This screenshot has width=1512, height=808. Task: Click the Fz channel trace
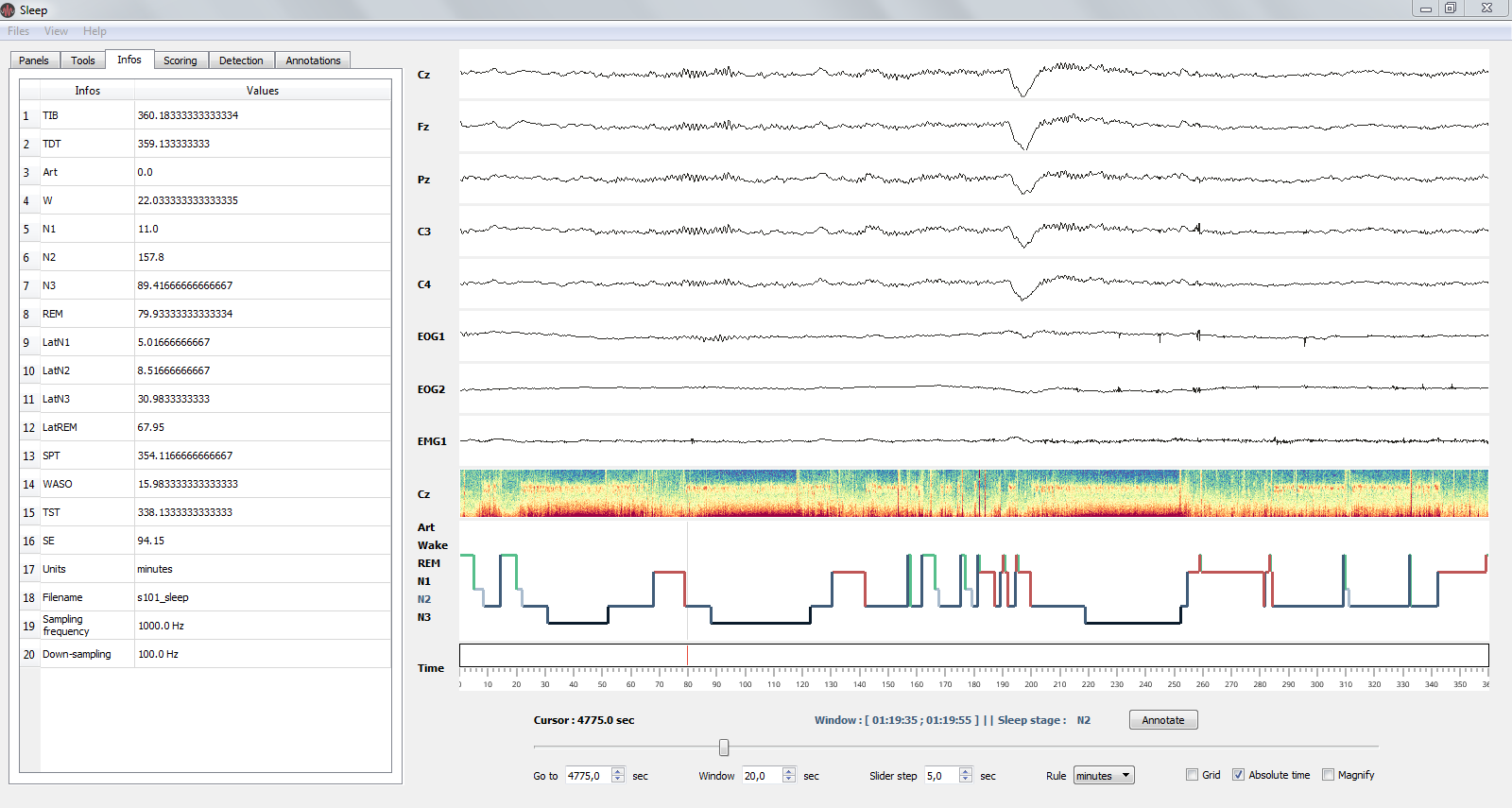974,126
